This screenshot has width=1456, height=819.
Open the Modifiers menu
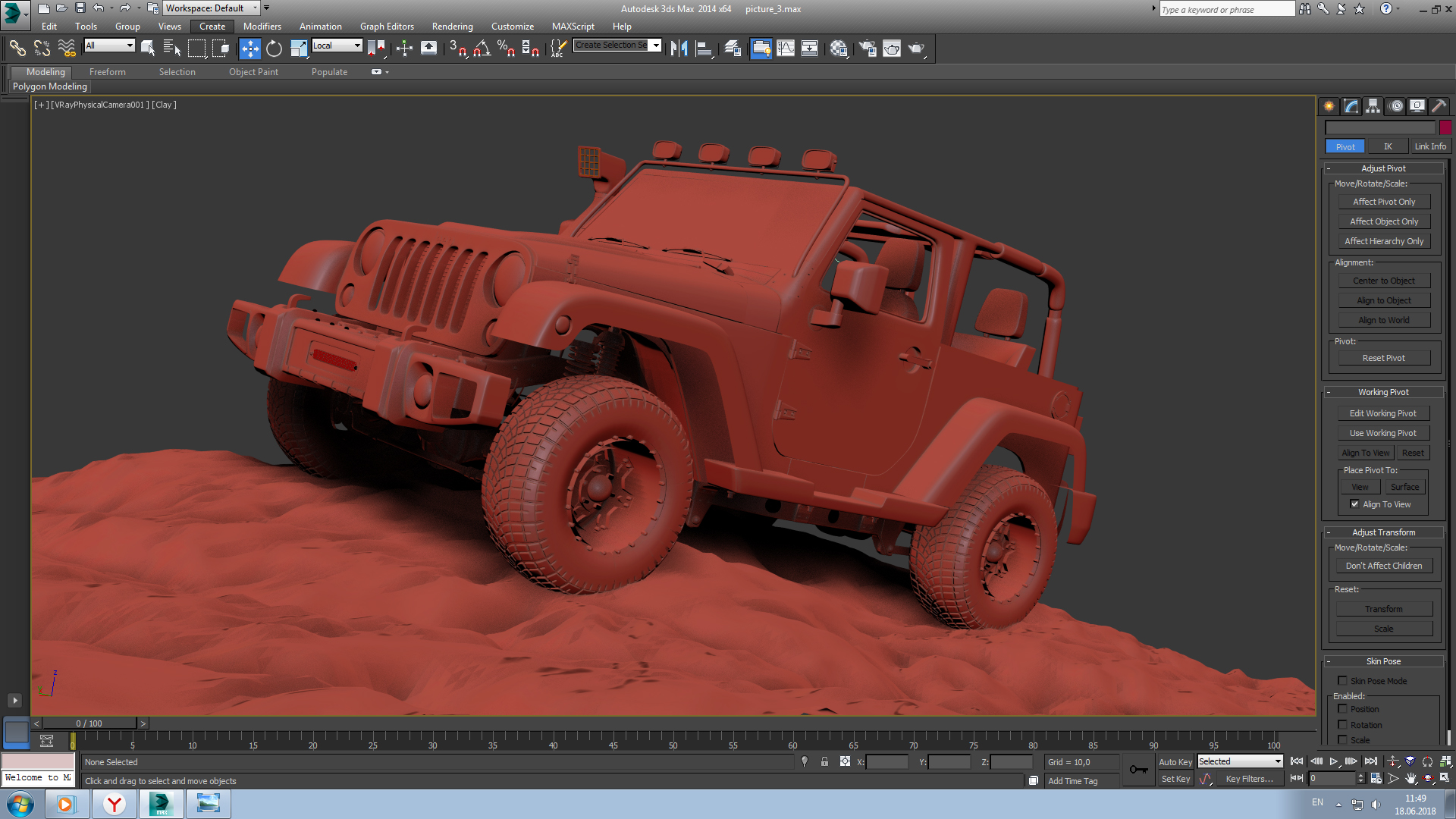pyautogui.click(x=262, y=27)
